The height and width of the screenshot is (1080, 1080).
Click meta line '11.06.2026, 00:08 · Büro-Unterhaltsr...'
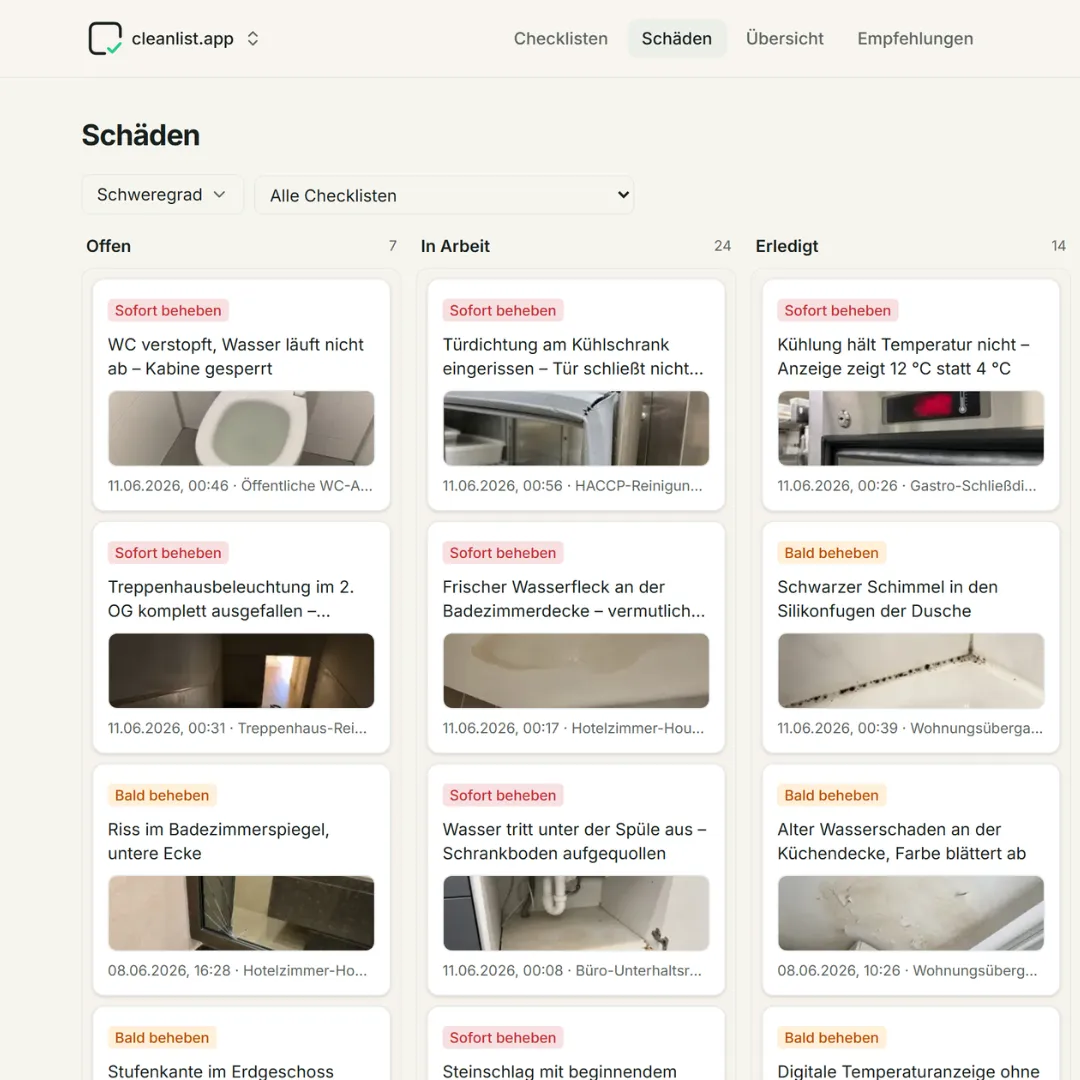(572, 970)
